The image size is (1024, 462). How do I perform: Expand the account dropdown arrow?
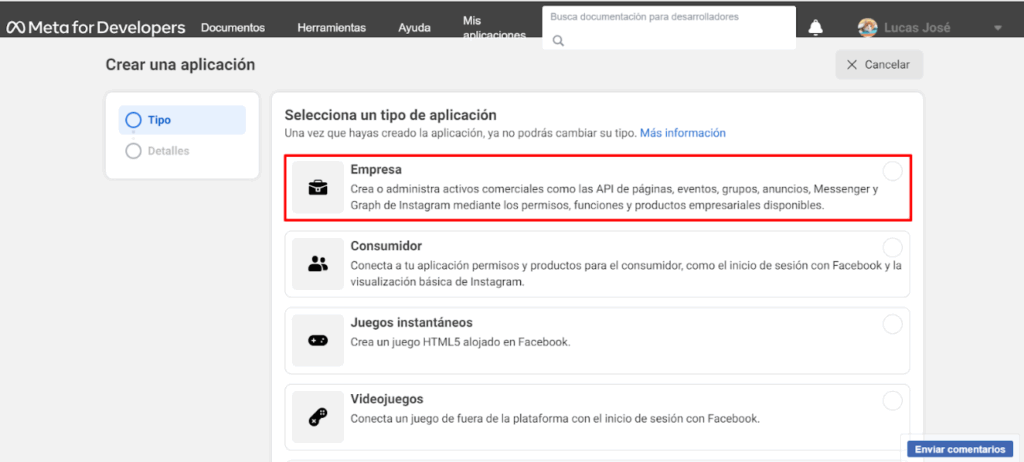[997, 28]
